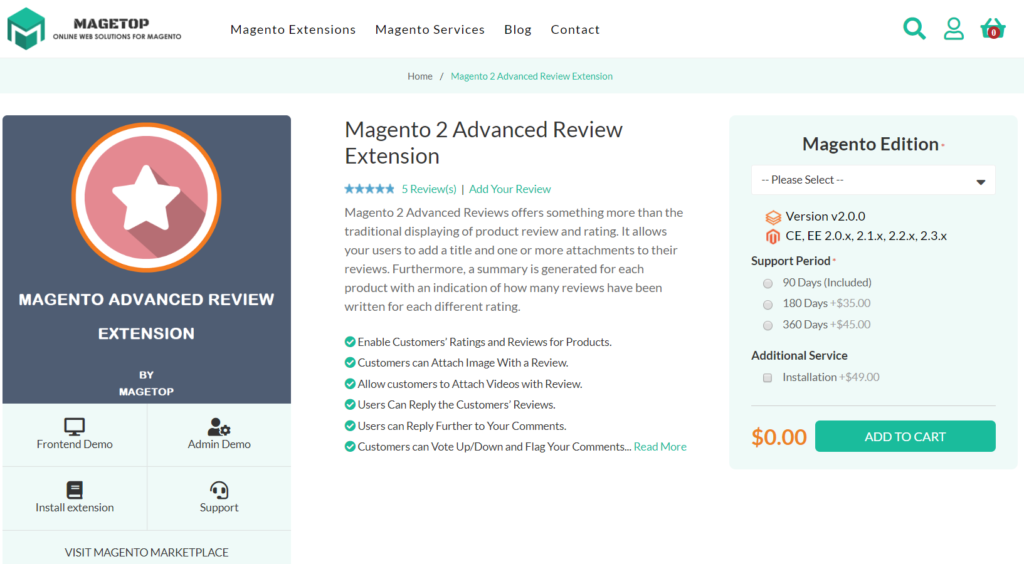Screen dimensions: 1024x564
Task: Click the search magnifier icon
Action: [914, 29]
